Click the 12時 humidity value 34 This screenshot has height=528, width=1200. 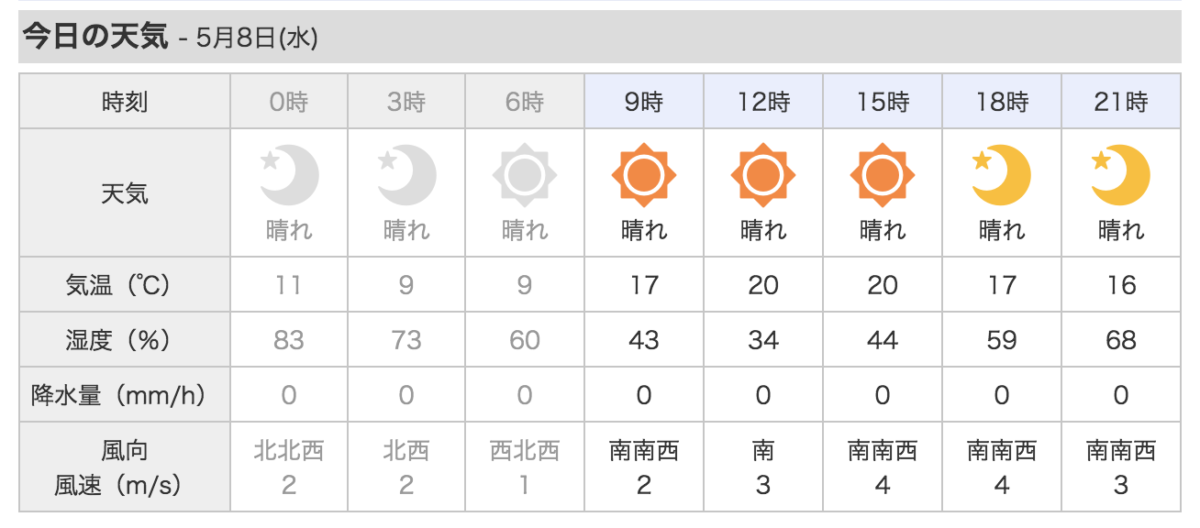pos(763,340)
